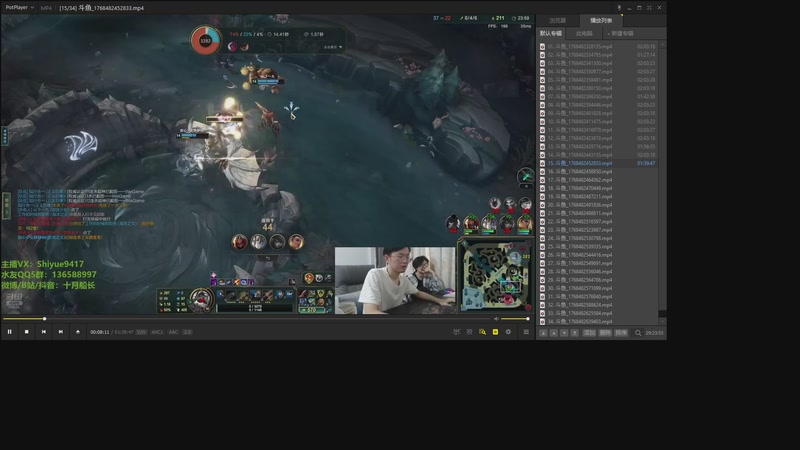Click the total playlist duration 29:23:55
This screenshot has height=450, width=800.
(x=654, y=333)
